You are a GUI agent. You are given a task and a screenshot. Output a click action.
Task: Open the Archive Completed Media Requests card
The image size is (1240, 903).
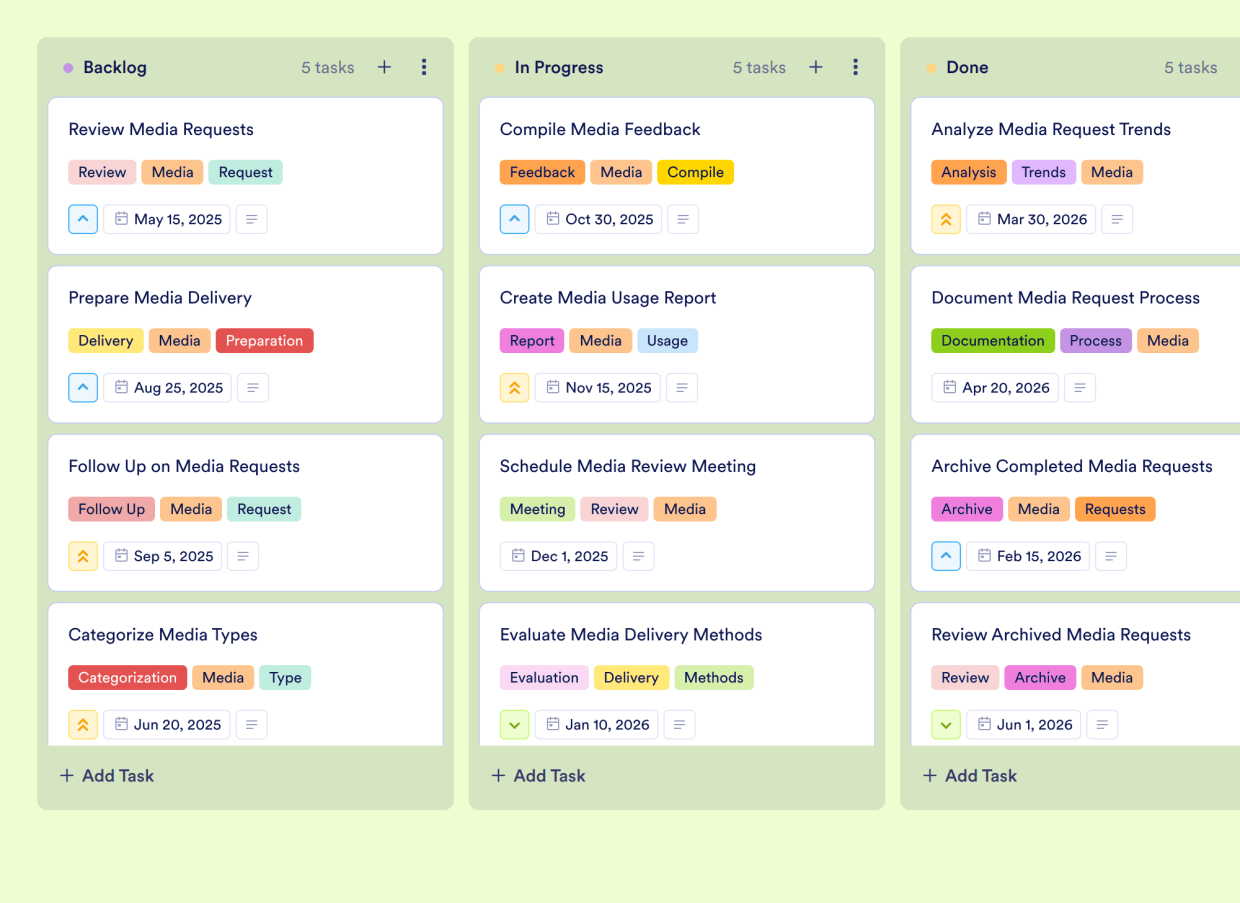tap(1071, 466)
